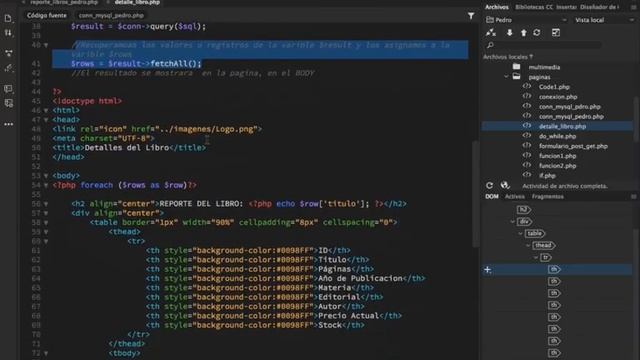
Task: Click the Apply Comment toolbar icon
Action: 8,89
